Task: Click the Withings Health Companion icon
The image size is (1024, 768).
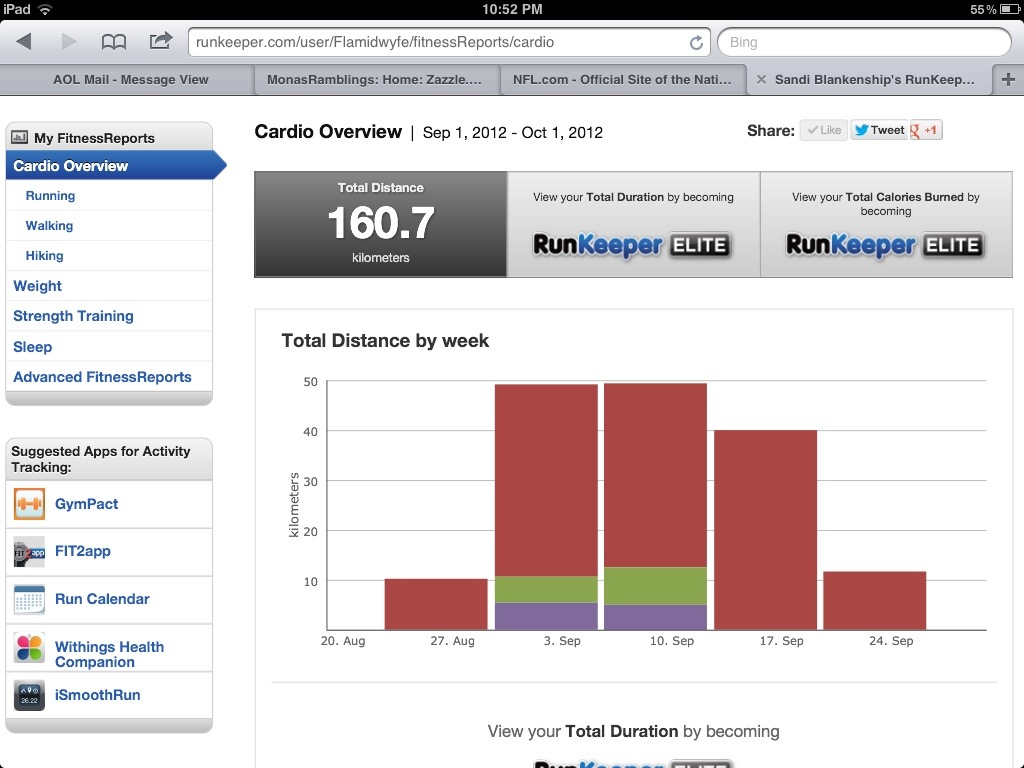Action: (29, 649)
